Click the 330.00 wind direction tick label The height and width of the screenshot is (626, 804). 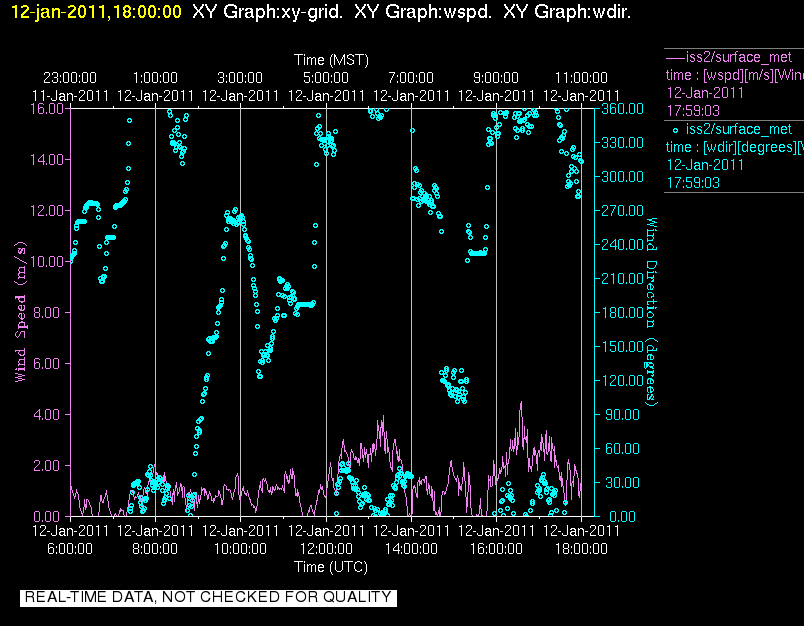[622, 143]
